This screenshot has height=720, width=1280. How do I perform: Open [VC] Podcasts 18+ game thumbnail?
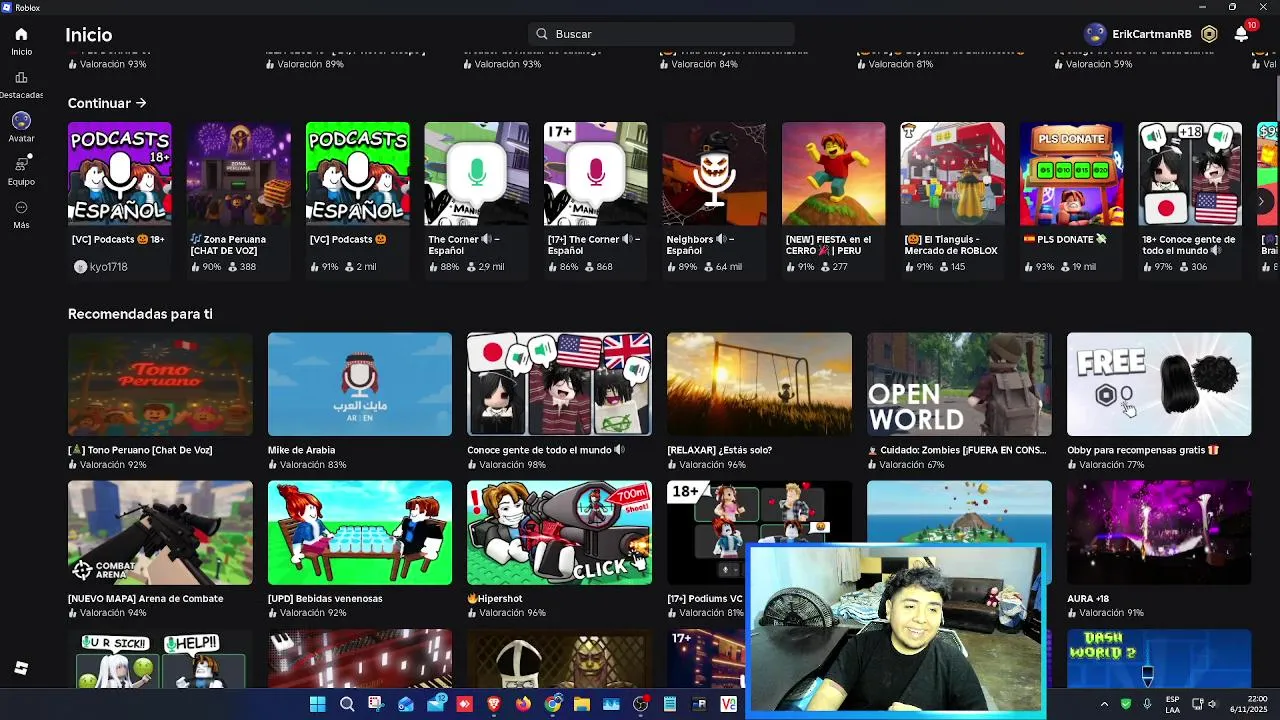point(119,174)
